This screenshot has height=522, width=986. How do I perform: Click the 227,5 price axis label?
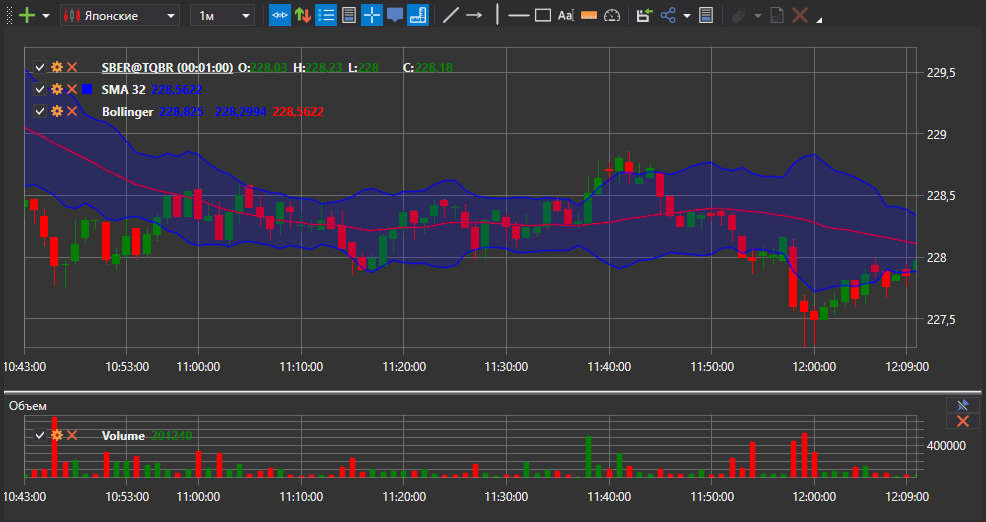click(x=941, y=319)
